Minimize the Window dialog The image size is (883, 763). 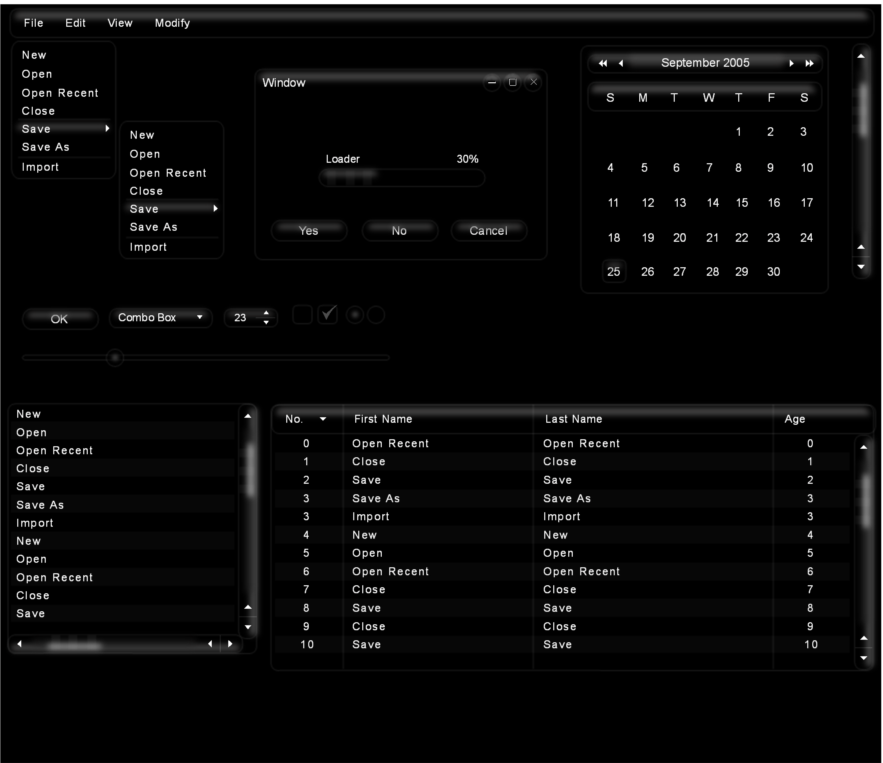[x=492, y=82]
